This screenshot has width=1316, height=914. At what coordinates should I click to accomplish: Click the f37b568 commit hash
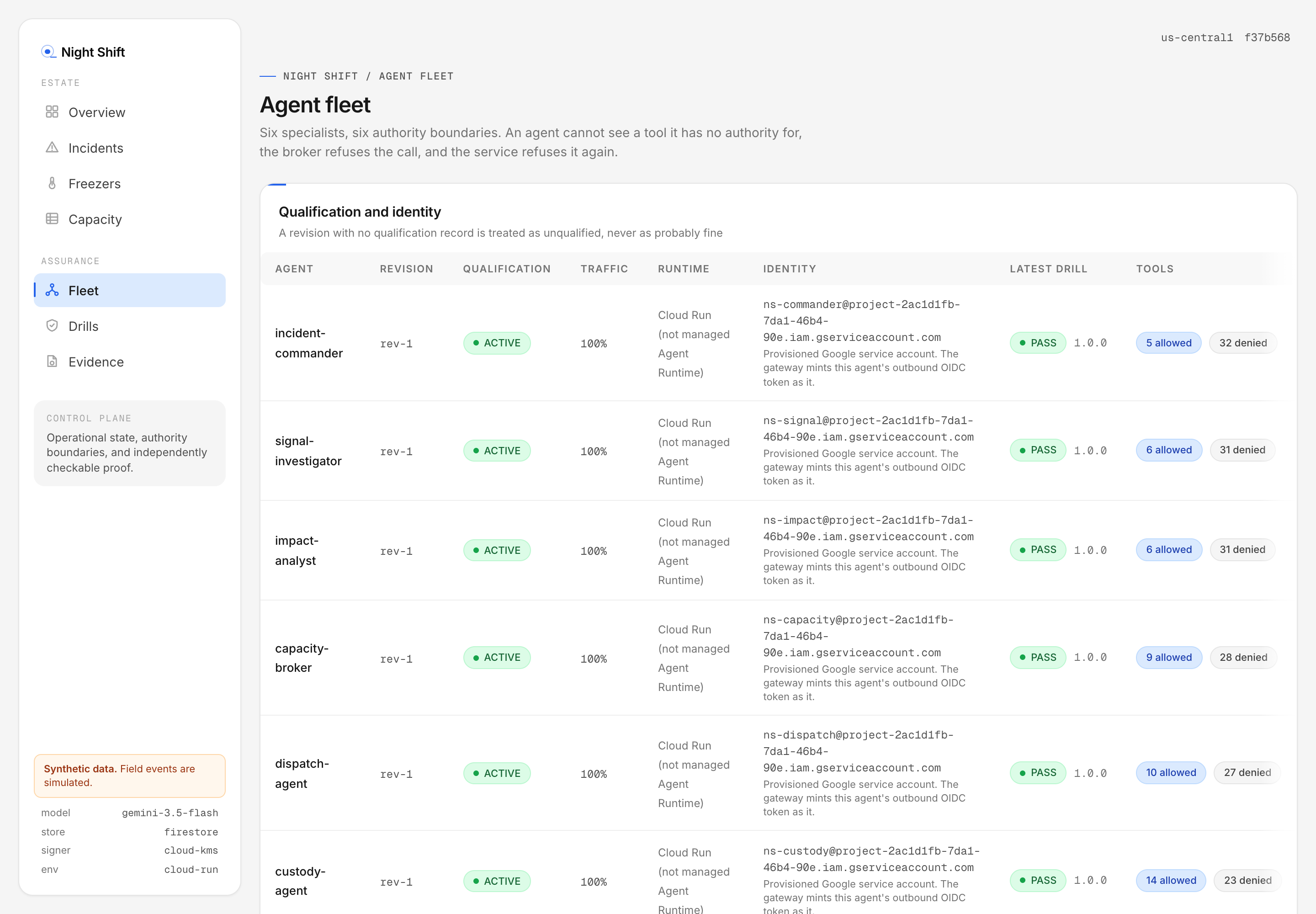tap(1267, 37)
